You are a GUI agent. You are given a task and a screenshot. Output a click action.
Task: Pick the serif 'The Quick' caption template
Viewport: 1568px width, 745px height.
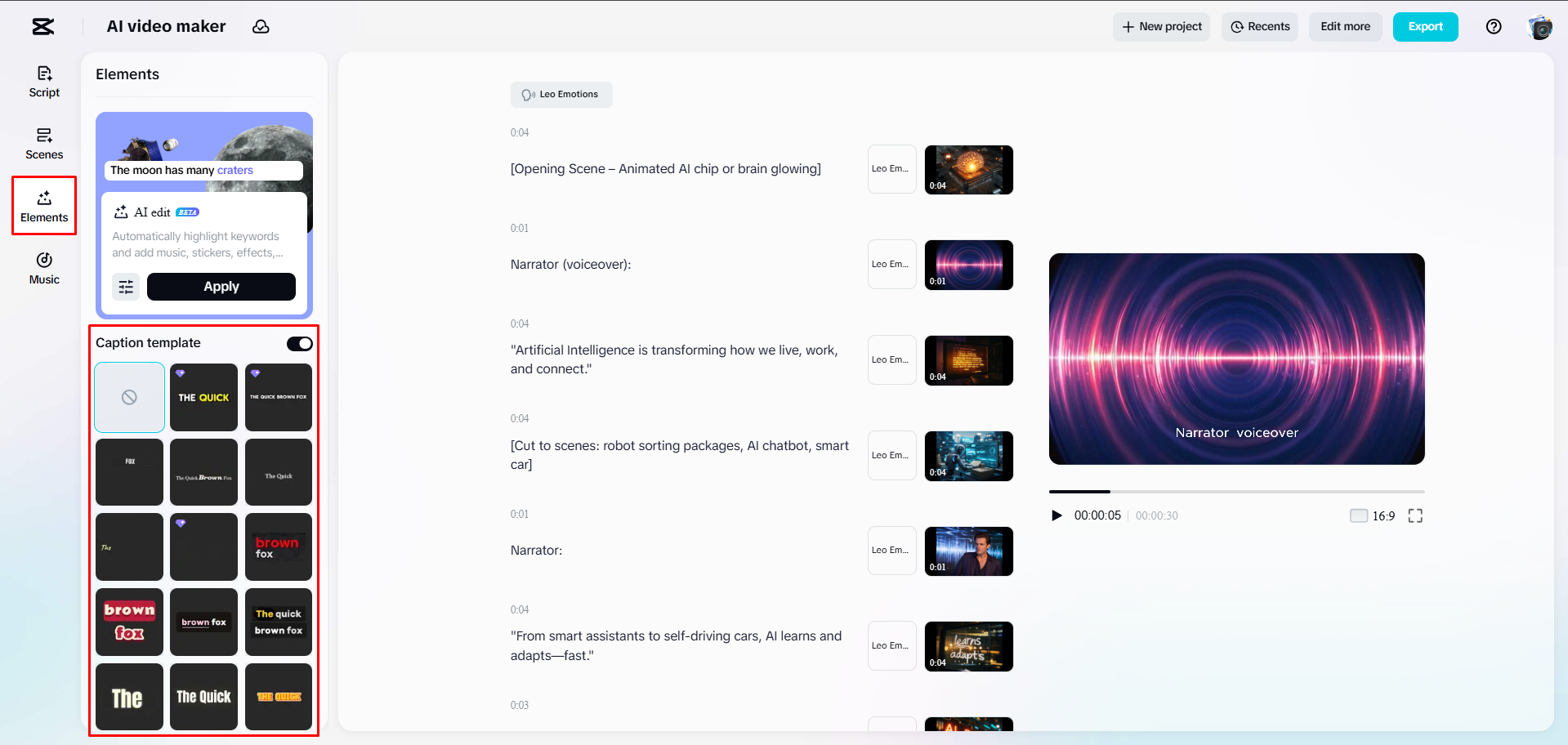coord(279,472)
